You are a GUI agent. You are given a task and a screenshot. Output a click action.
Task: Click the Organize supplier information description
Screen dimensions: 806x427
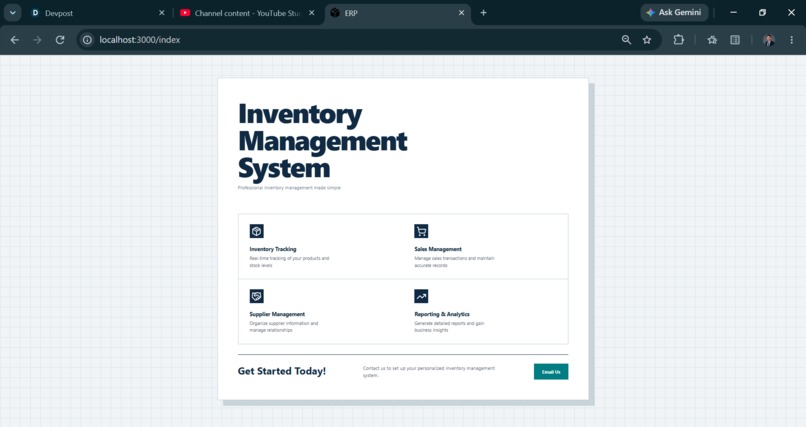point(284,327)
